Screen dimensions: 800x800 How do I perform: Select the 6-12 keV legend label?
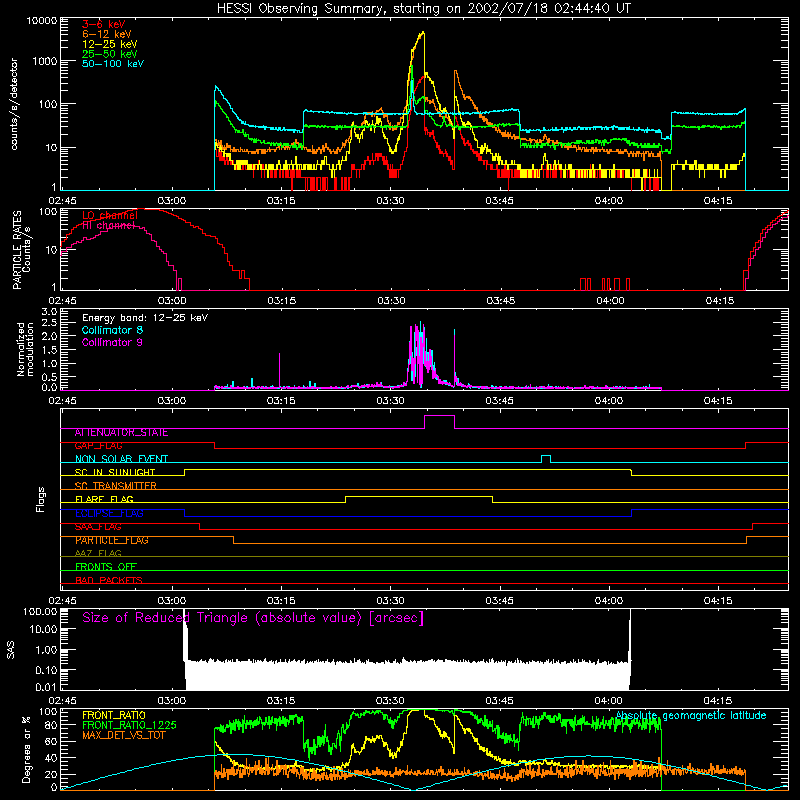click(106, 34)
